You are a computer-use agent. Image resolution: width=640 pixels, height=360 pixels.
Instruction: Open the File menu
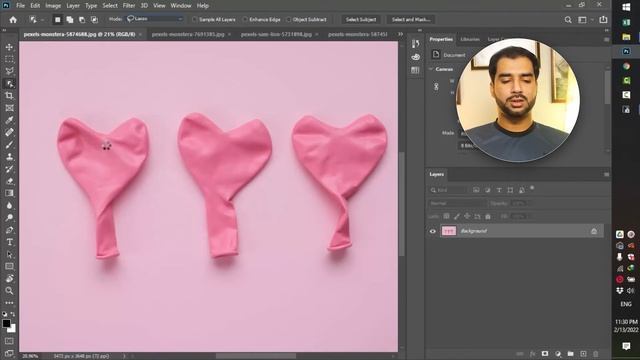(x=20, y=6)
